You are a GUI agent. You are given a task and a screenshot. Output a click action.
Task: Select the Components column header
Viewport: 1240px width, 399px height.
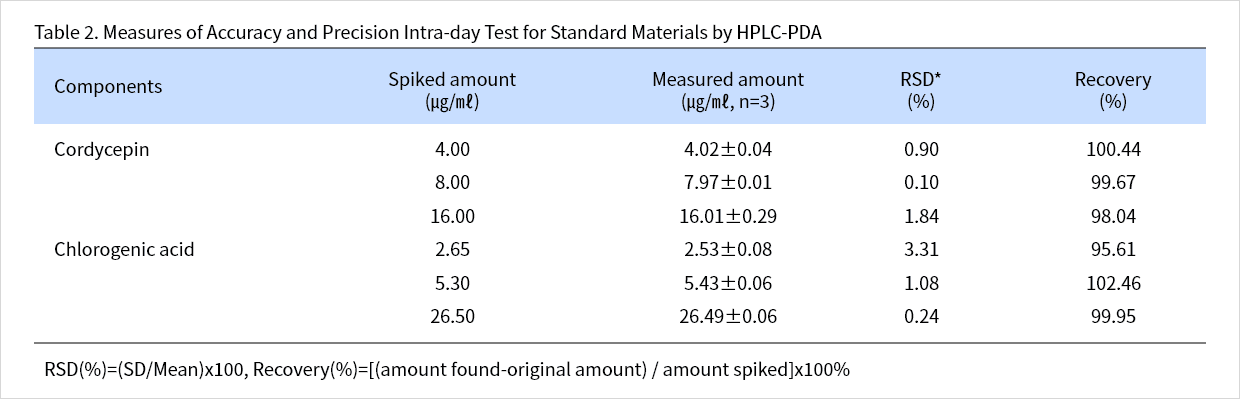108,87
